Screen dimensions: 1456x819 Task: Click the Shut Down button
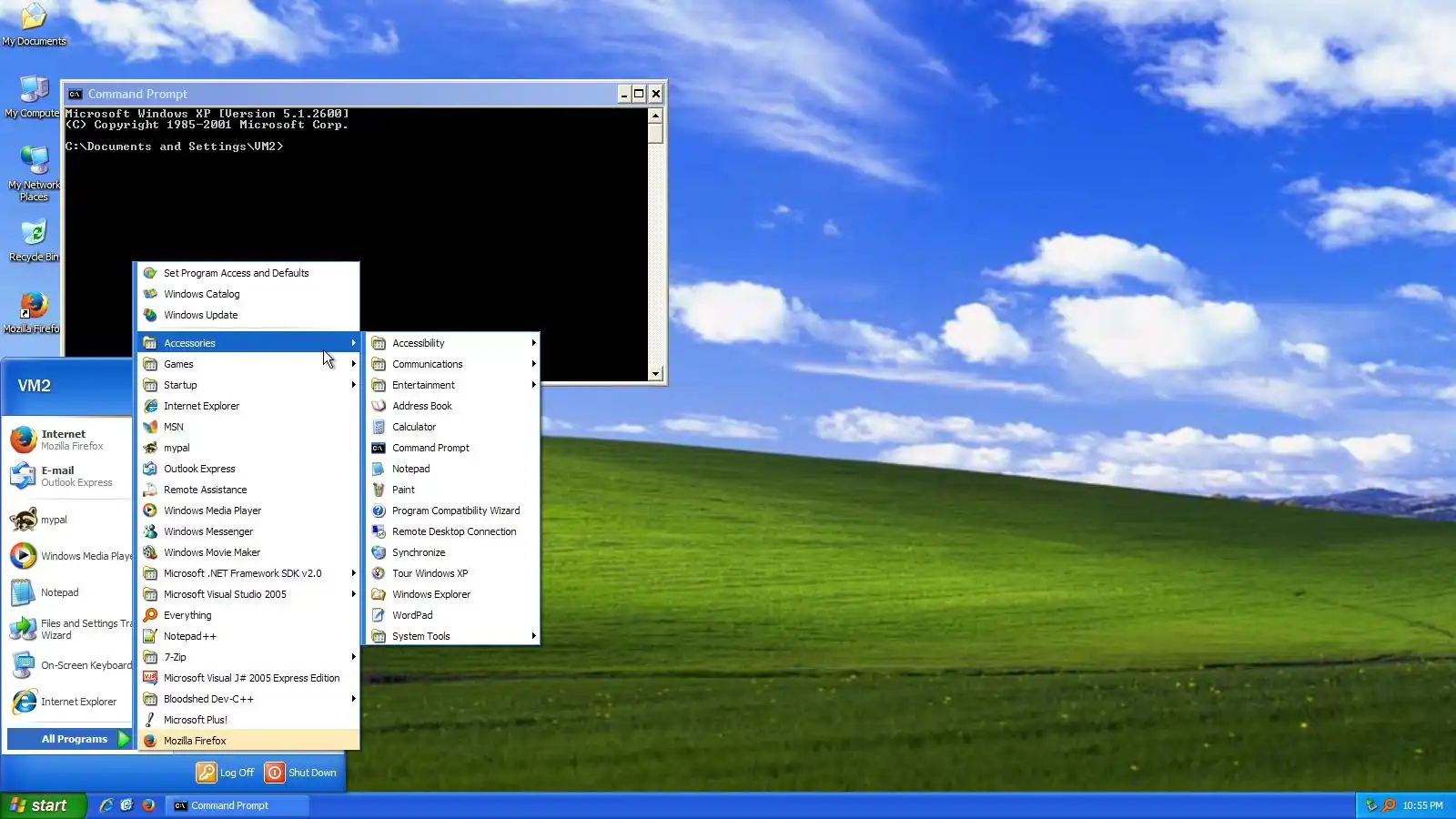click(301, 773)
